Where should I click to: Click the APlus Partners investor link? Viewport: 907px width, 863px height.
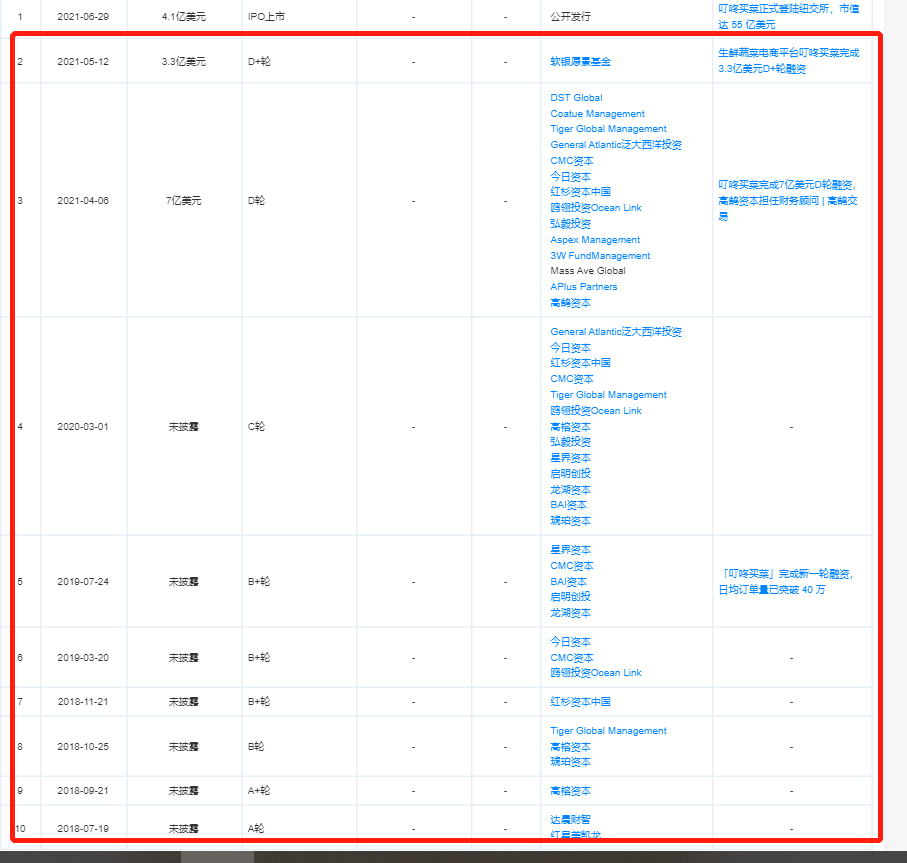pyautogui.click(x=584, y=287)
